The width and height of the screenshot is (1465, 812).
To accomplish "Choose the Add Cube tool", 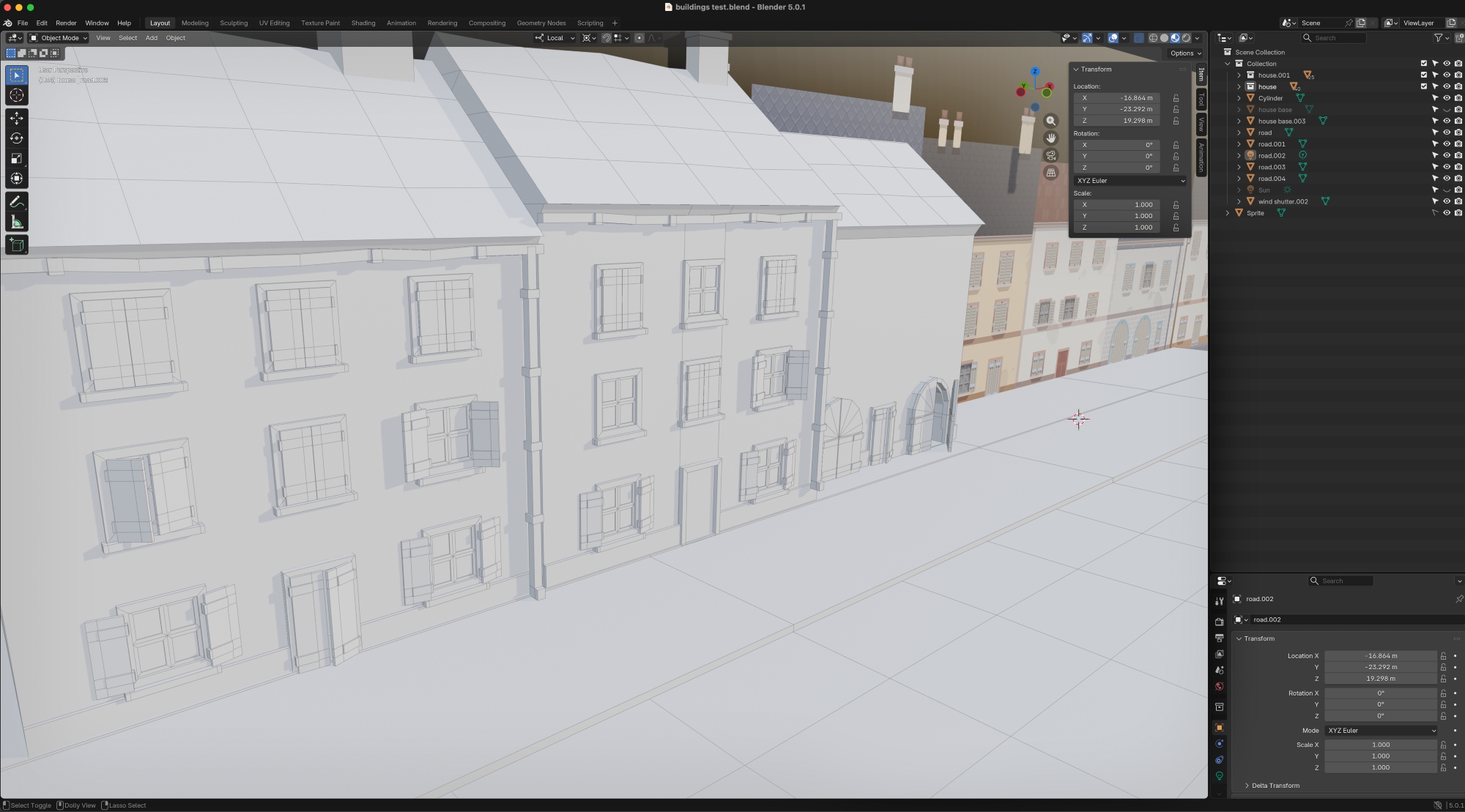I will [17, 245].
